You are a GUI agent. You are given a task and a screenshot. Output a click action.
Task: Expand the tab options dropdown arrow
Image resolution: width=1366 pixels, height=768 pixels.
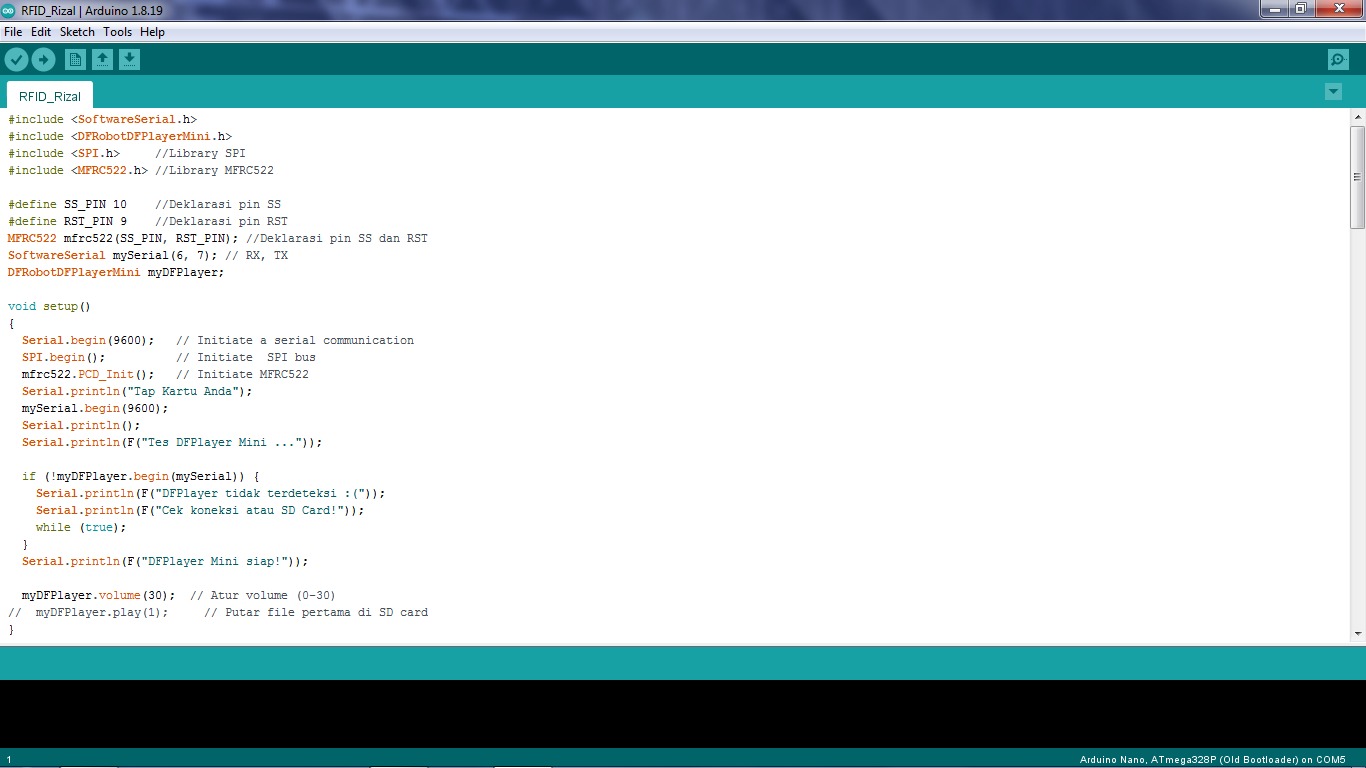pyautogui.click(x=1333, y=92)
